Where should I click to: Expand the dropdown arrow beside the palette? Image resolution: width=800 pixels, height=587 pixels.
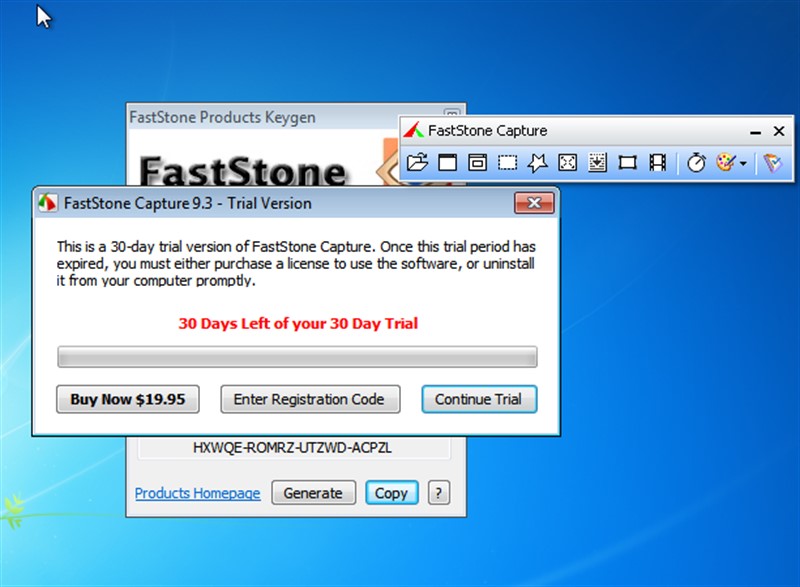743,164
